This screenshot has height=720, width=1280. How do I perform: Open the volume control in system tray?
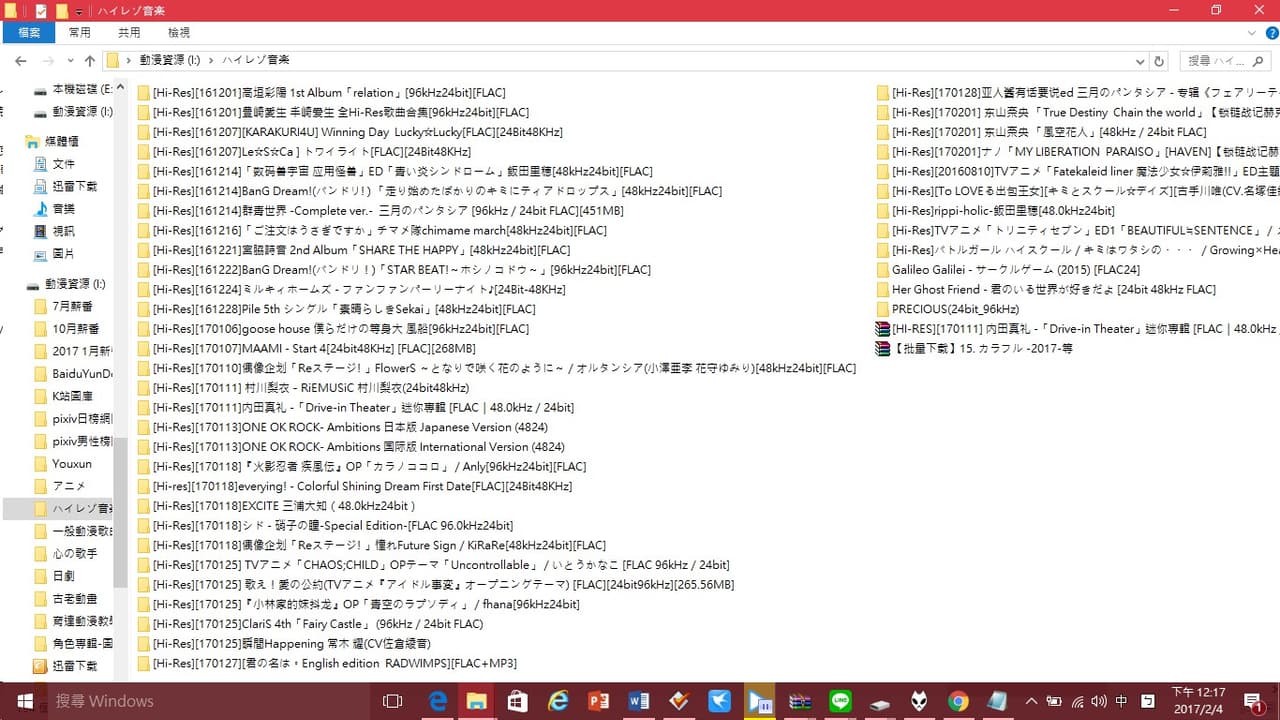1098,701
